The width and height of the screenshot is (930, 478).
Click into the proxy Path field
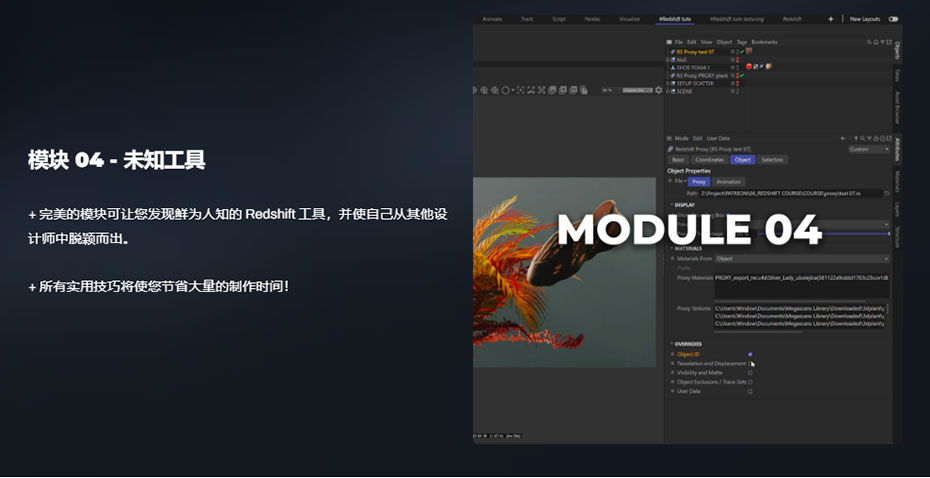791,193
